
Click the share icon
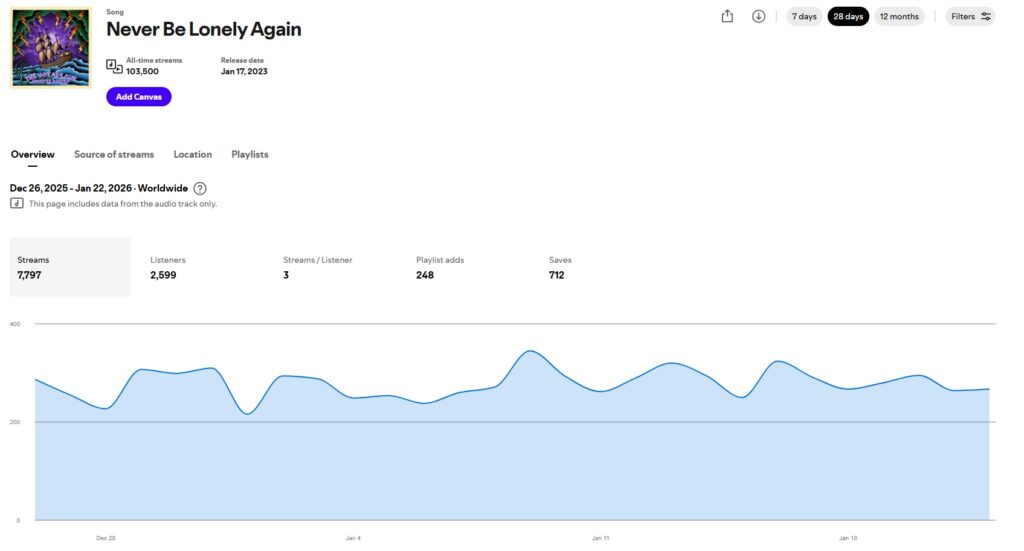[727, 16]
